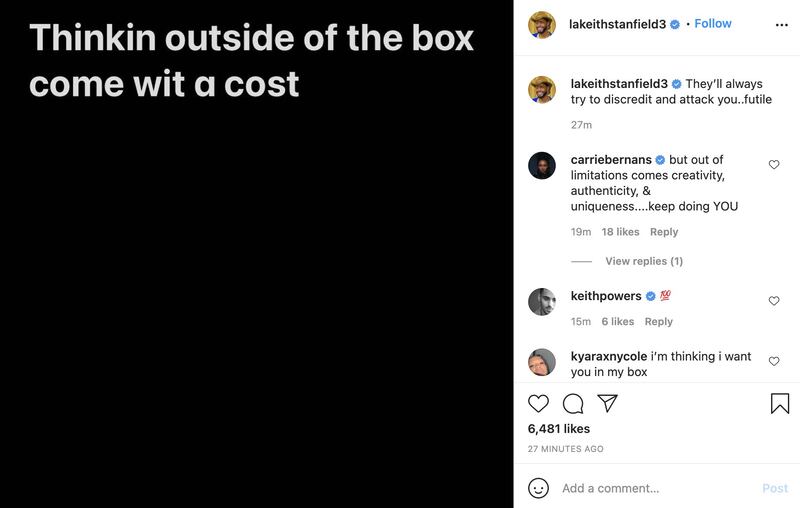800x508 pixels.
Task: Open the 6,481 likes list
Action: (557, 429)
